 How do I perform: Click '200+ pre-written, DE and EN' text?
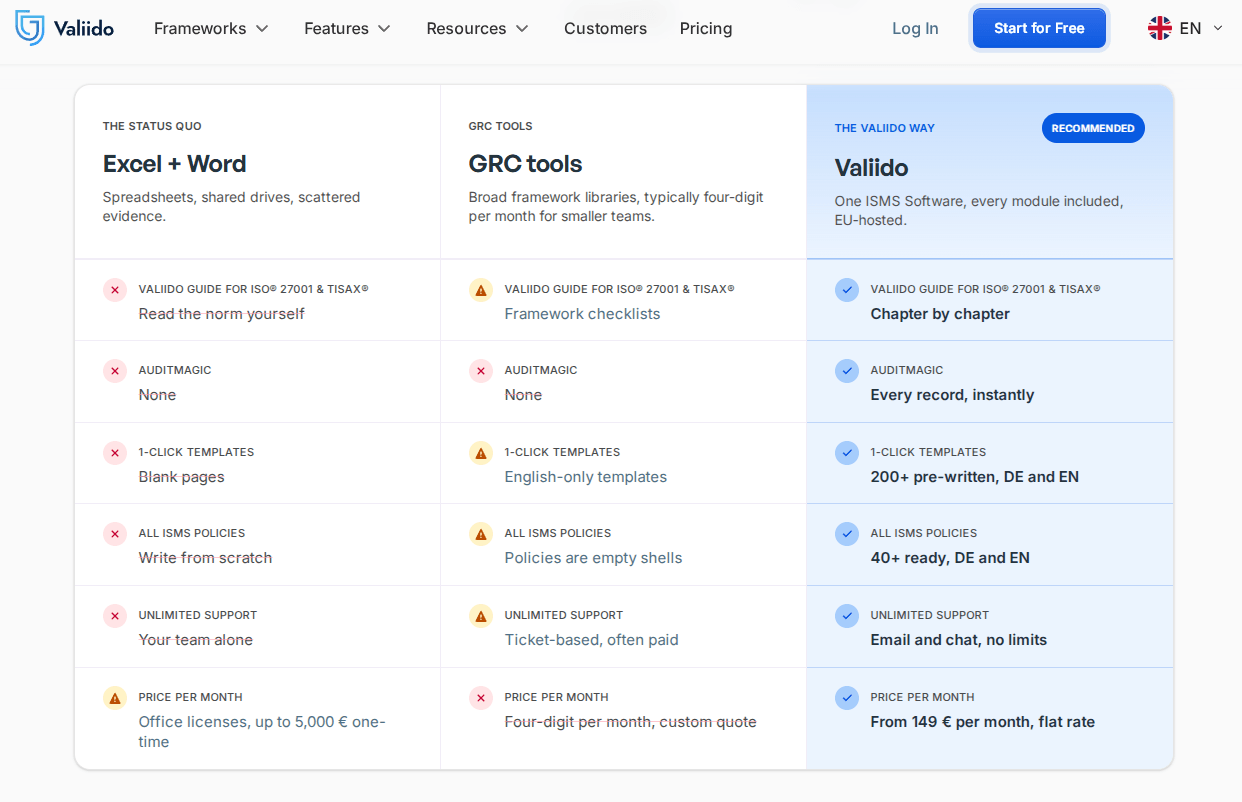coord(975,477)
